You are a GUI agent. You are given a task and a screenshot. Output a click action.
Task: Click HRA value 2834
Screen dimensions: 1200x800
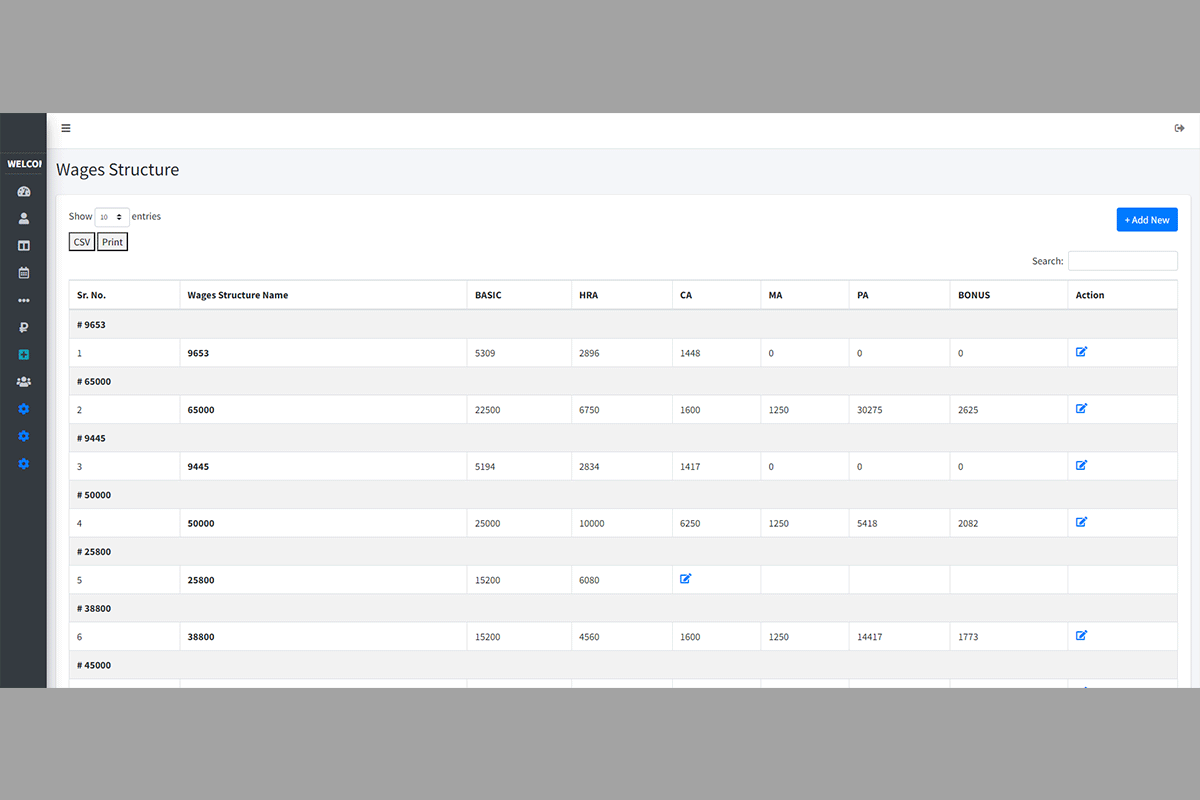coord(589,467)
